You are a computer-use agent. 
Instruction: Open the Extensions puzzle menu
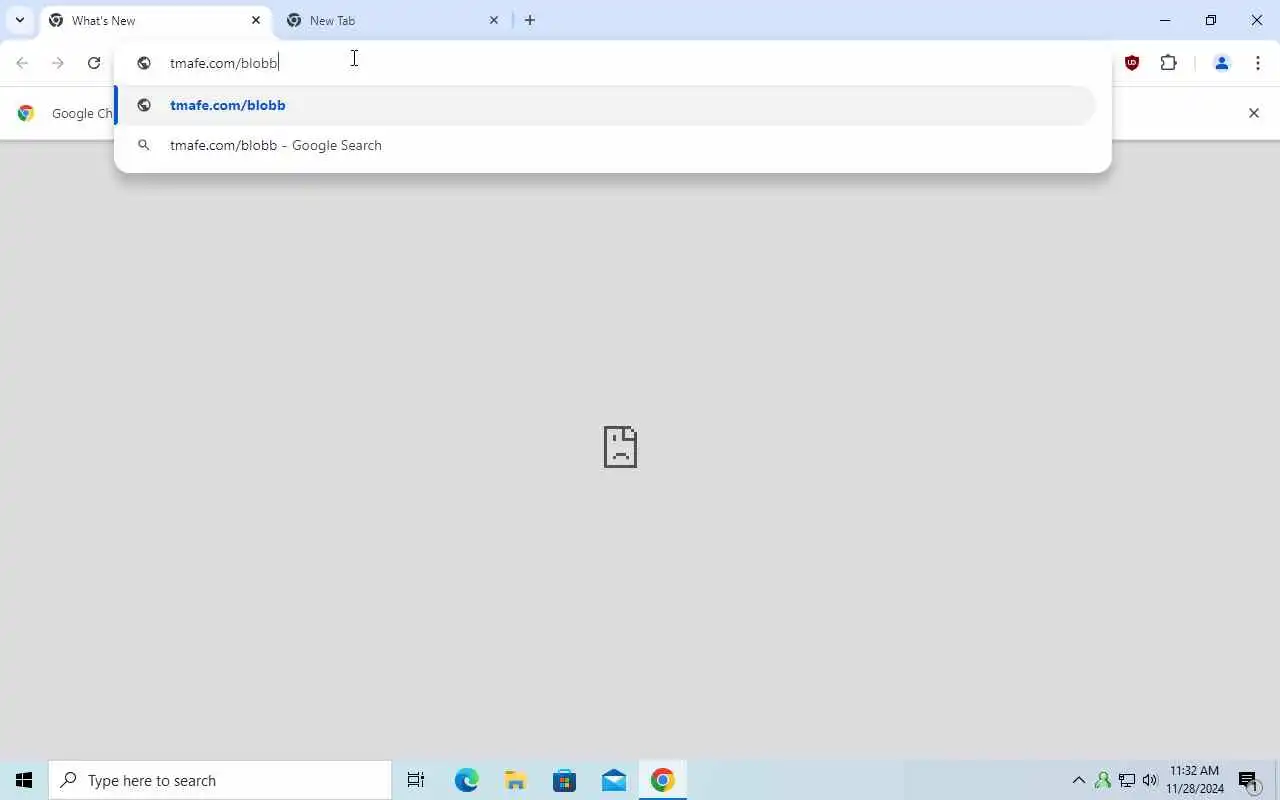[x=1168, y=63]
